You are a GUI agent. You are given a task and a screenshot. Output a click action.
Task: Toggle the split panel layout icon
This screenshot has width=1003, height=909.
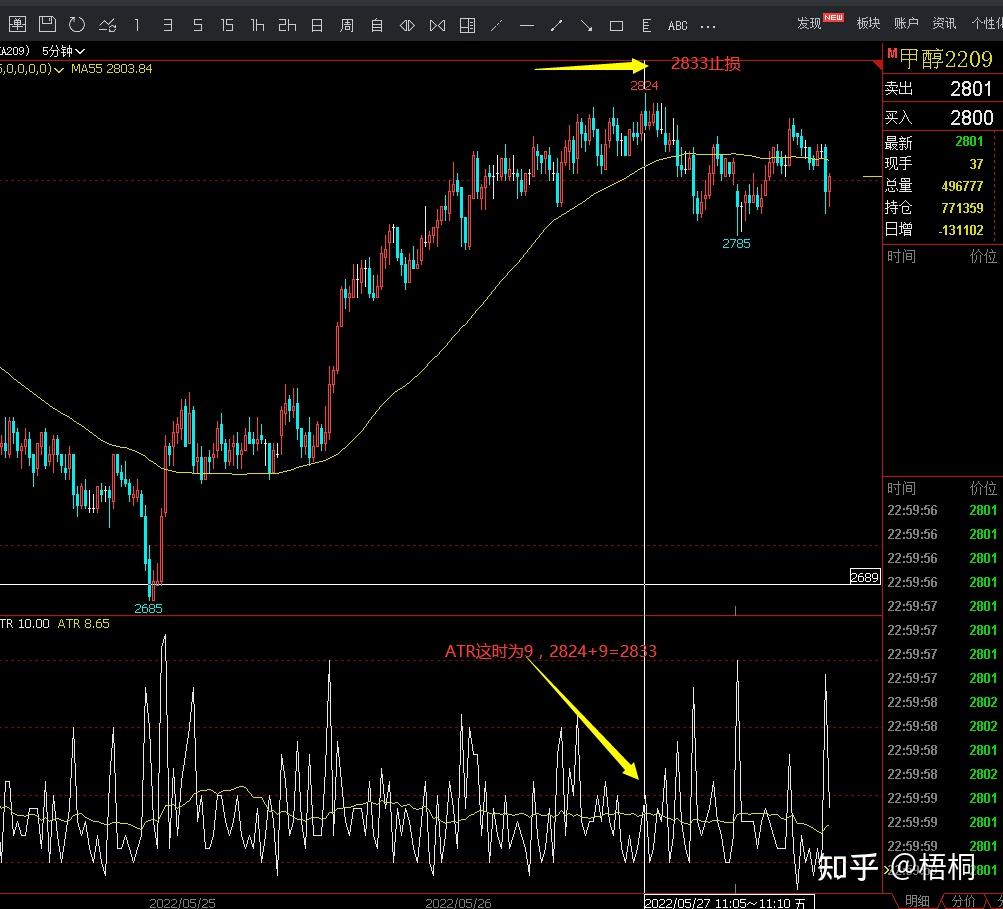468,26
